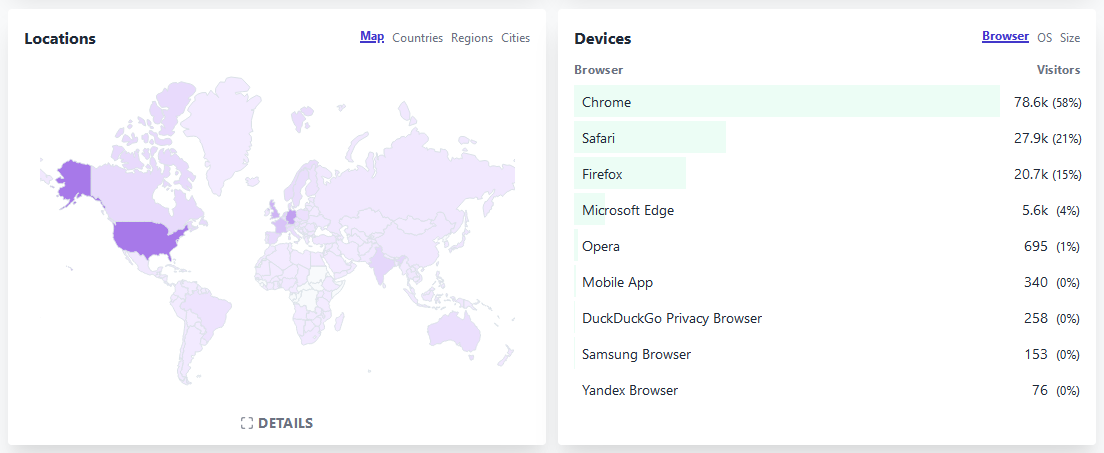Click the expand icon next to DETAILS
This screenshot has width=1104, height=453.
coord(247,423)
